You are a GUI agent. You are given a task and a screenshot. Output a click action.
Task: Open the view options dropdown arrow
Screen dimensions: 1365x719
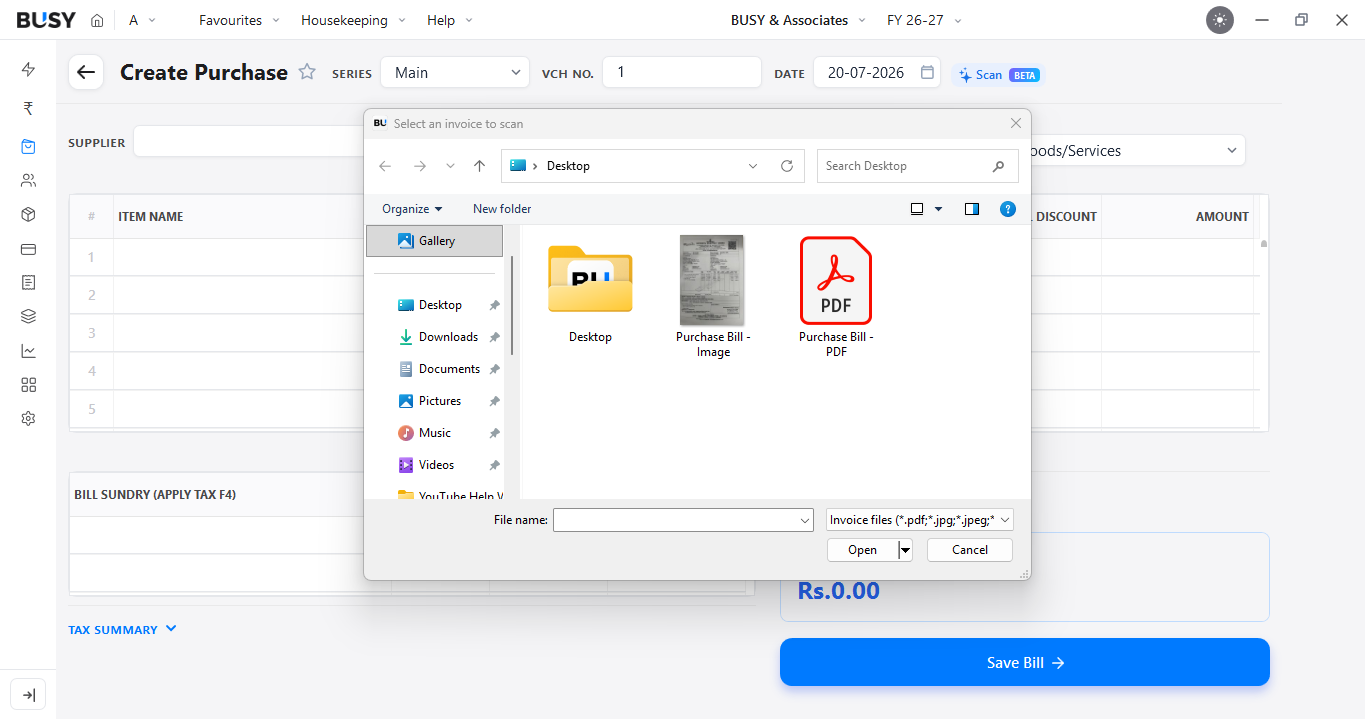pos(938,209)
